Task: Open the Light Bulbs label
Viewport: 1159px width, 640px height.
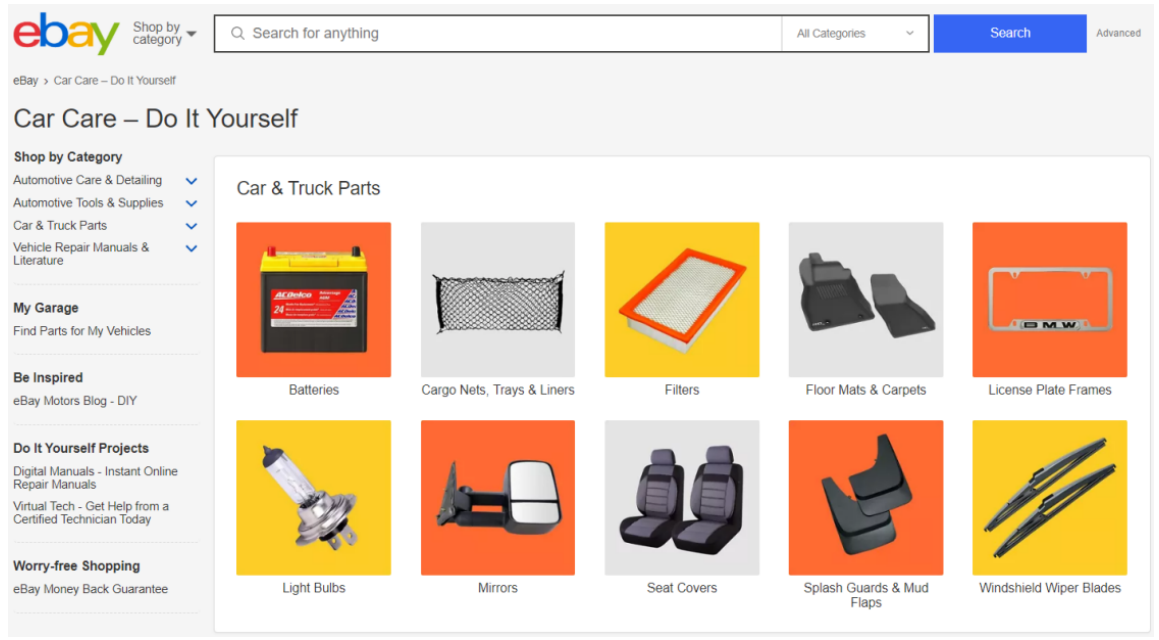Action: pyautogui.click(x=313, y=588)
